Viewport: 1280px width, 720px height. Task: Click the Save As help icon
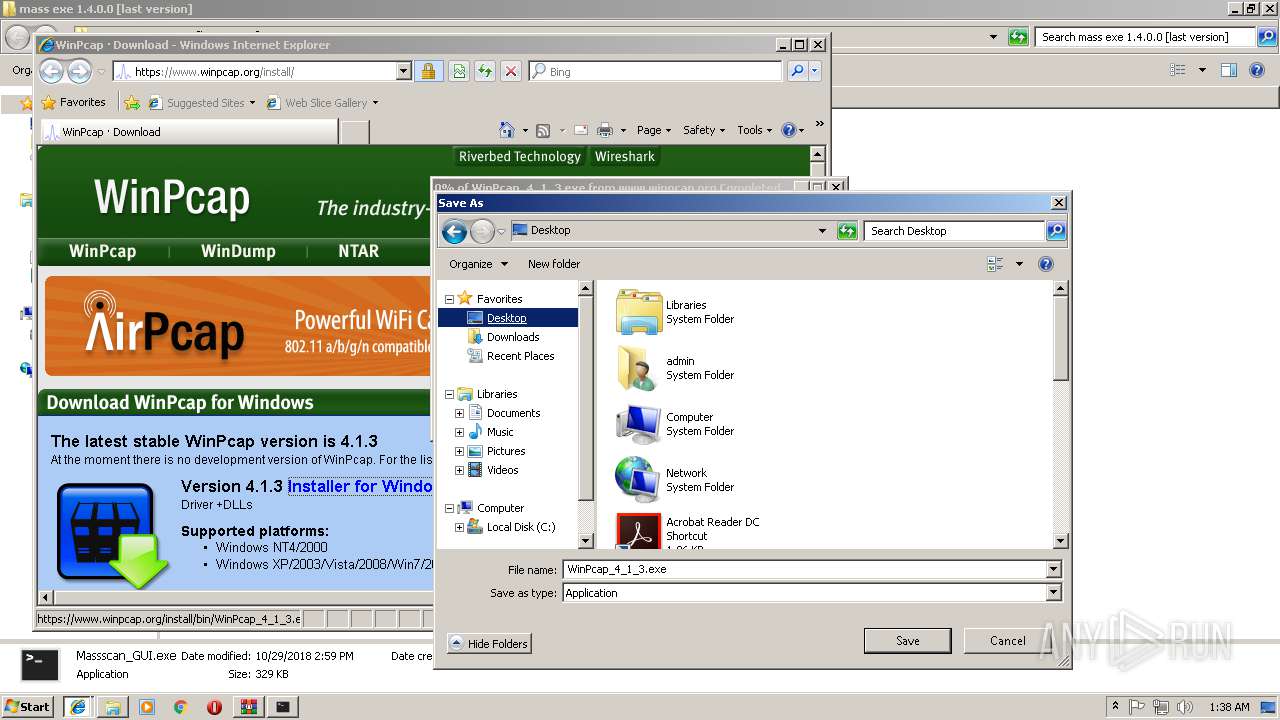point(1046,264)
